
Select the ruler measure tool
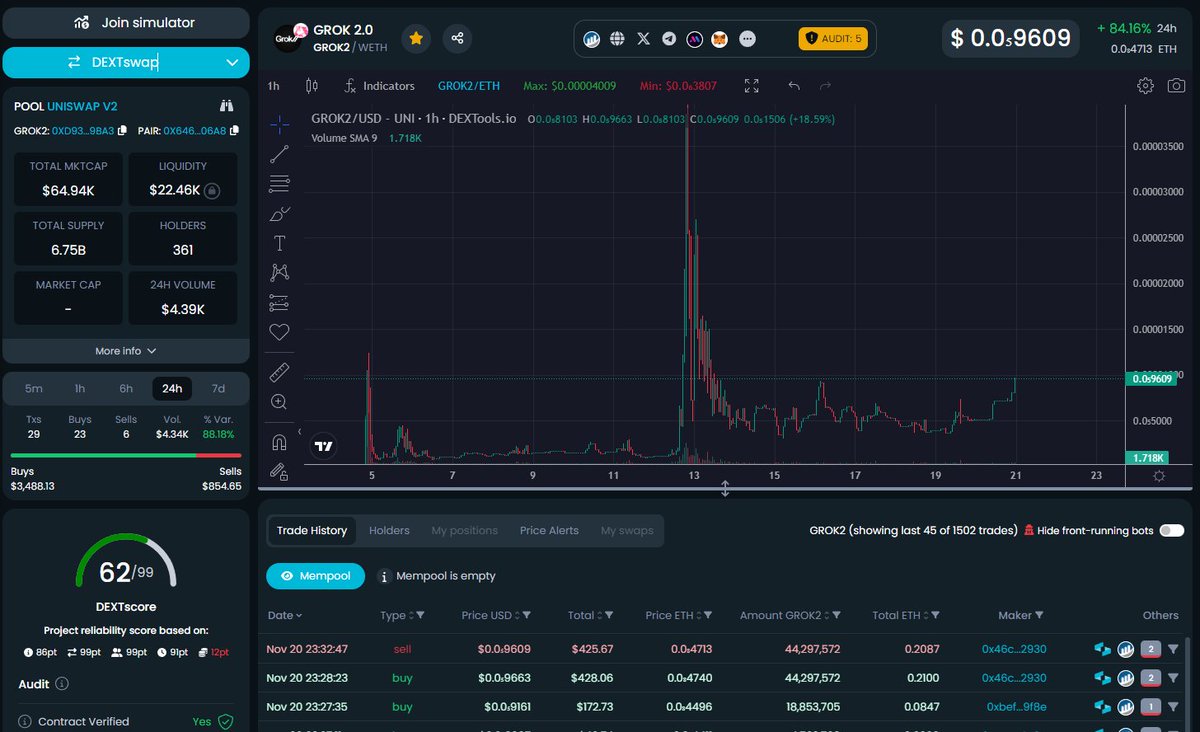279,372
